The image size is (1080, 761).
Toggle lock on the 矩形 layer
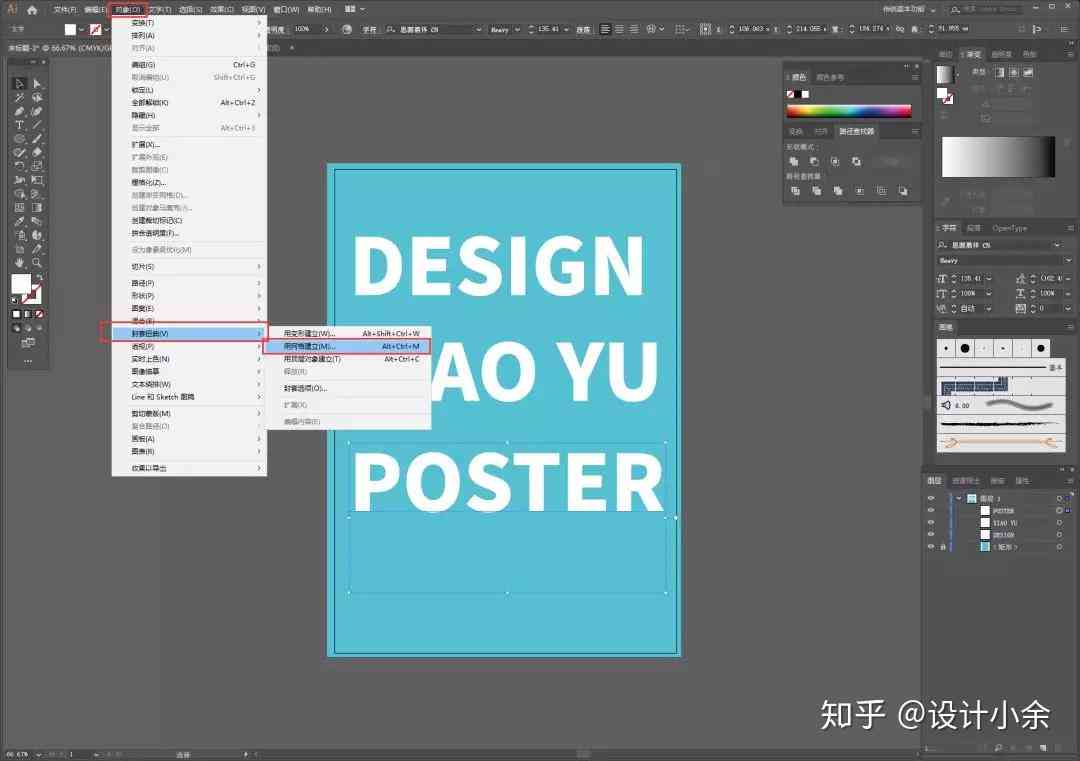click(943, 546)
